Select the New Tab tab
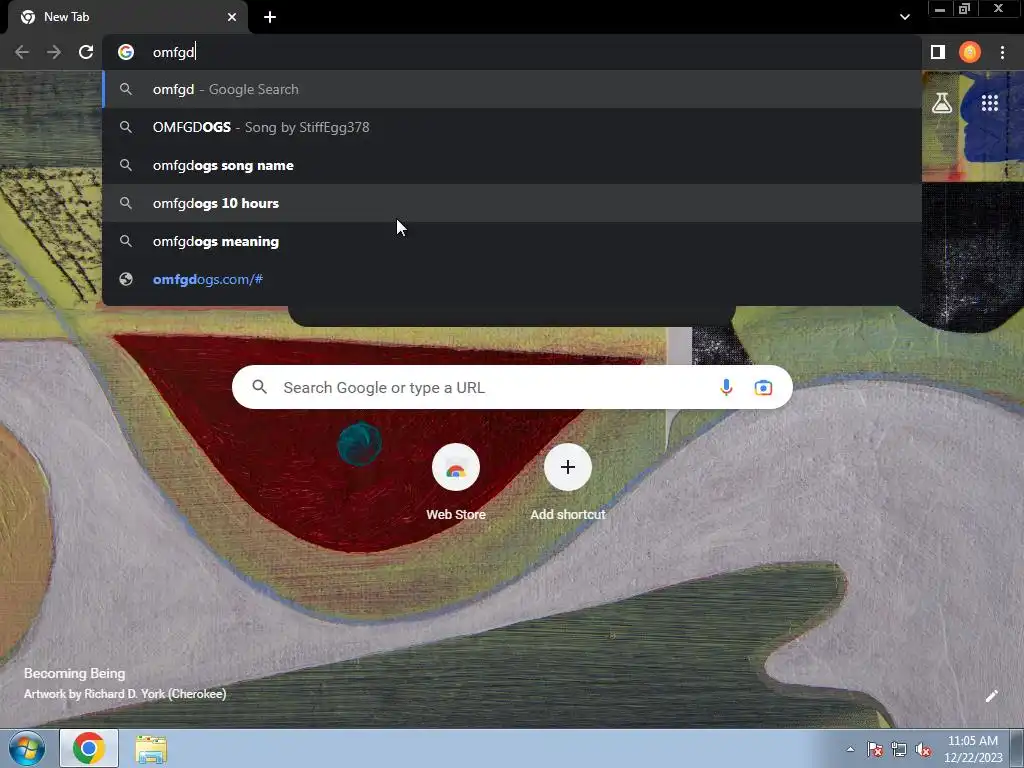1024x768 pixels. (128, 17)
